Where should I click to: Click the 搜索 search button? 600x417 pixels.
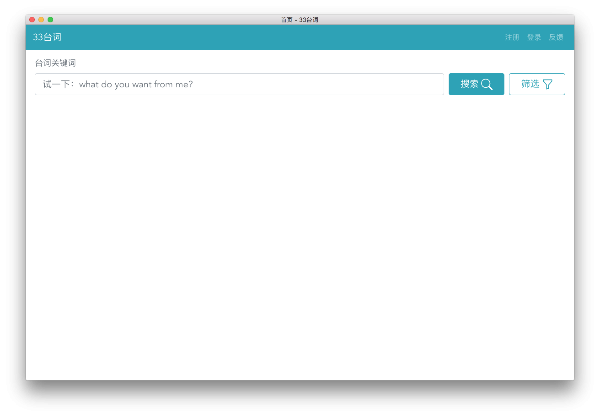point(476,84)
